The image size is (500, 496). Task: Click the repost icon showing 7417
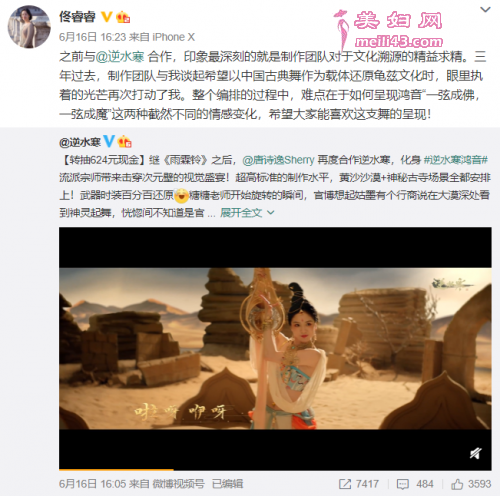[x=345, y=484]
